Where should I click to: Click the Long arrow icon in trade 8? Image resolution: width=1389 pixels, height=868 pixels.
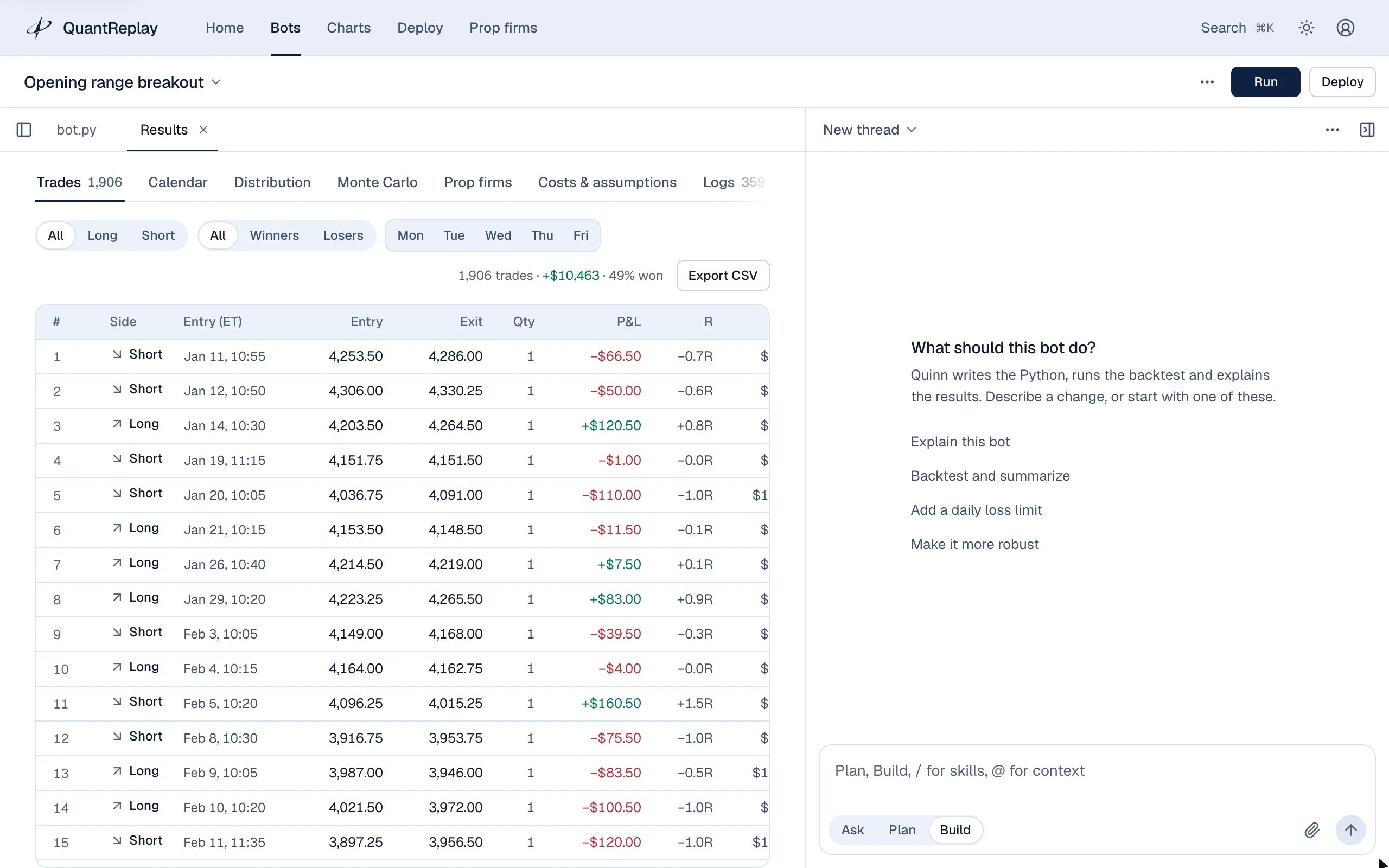pos(117,598)
